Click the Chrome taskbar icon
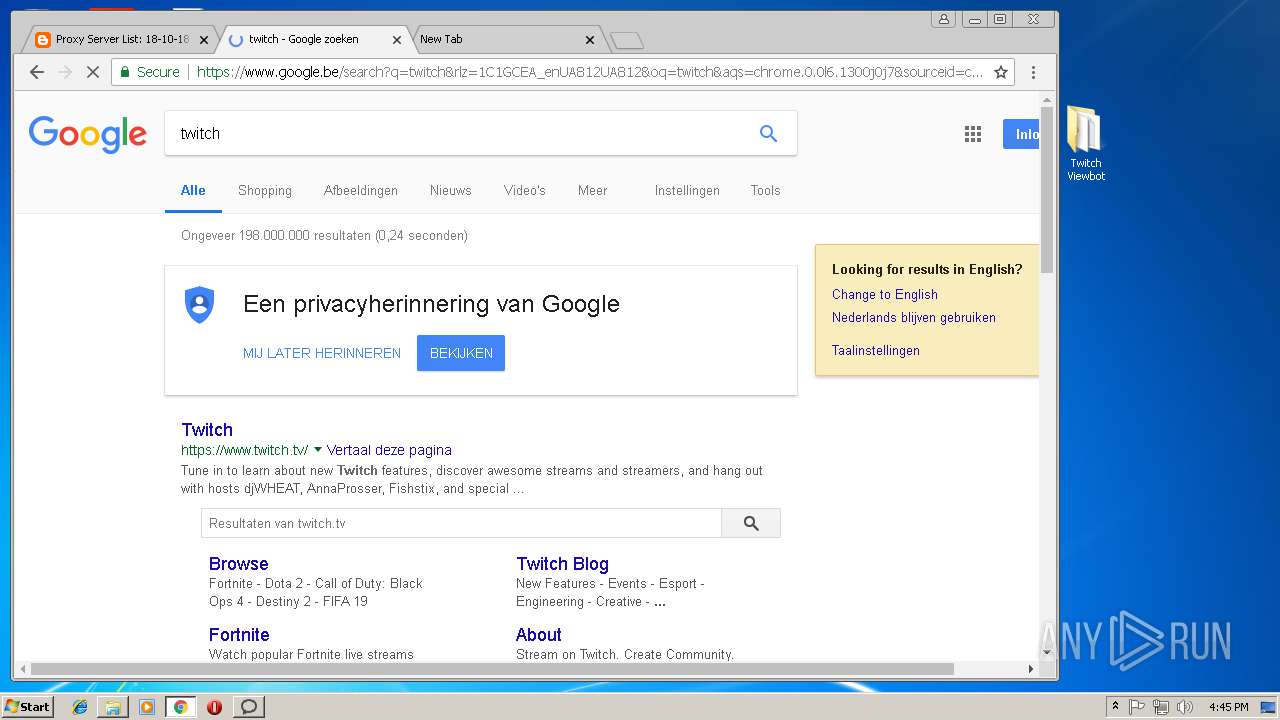 tap(180, 707)
